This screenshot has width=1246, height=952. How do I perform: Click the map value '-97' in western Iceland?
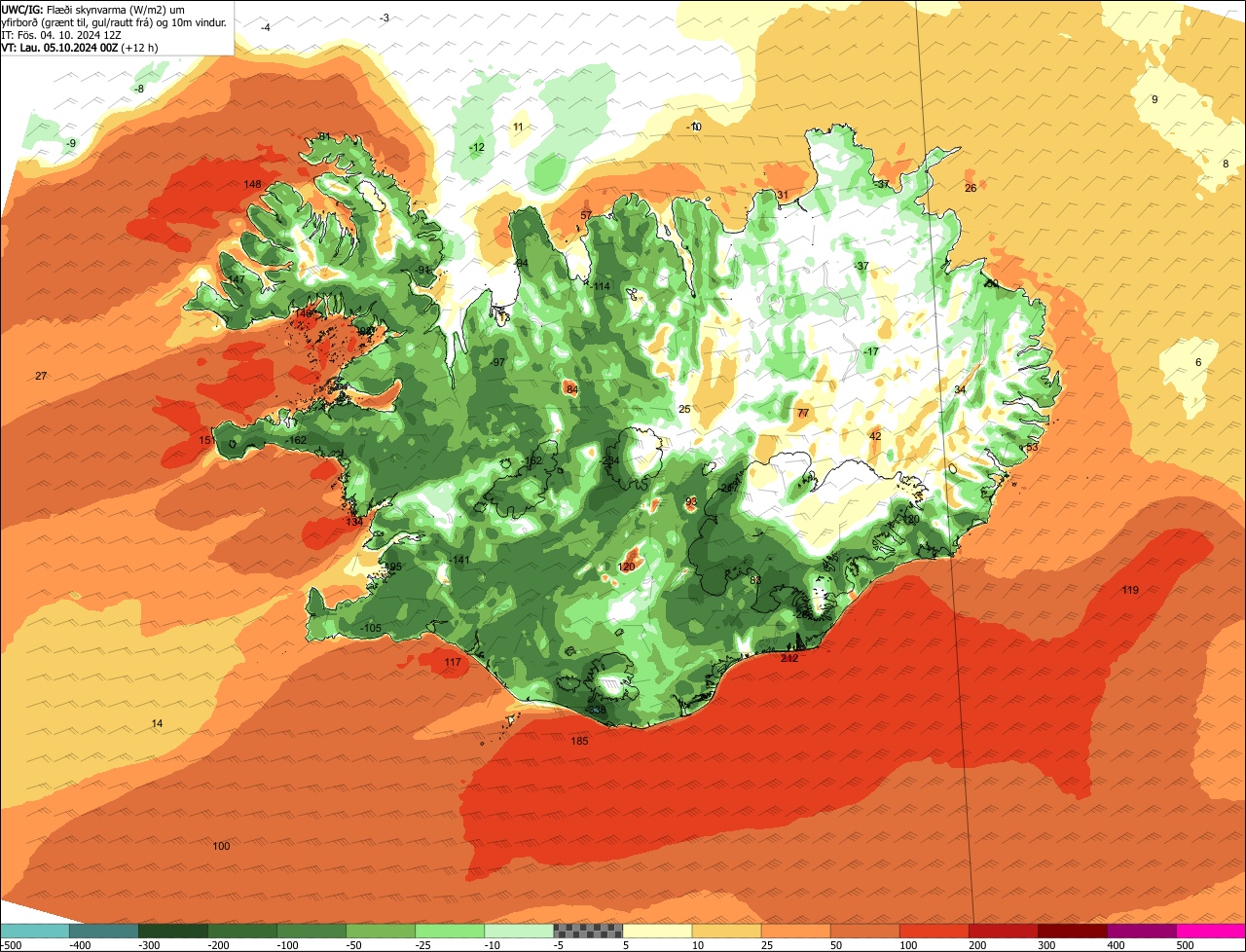click(x=497, y=363)
